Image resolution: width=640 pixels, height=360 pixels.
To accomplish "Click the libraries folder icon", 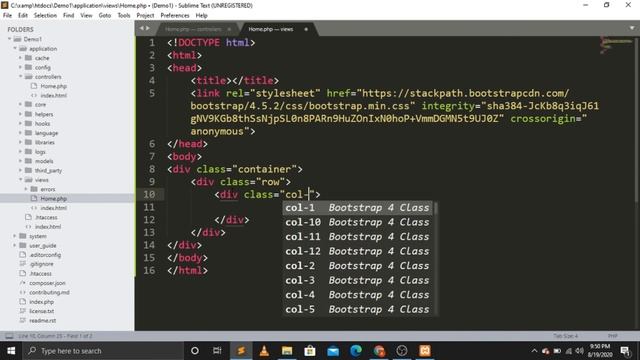I will pyautogui.click(x=28, y=142).
